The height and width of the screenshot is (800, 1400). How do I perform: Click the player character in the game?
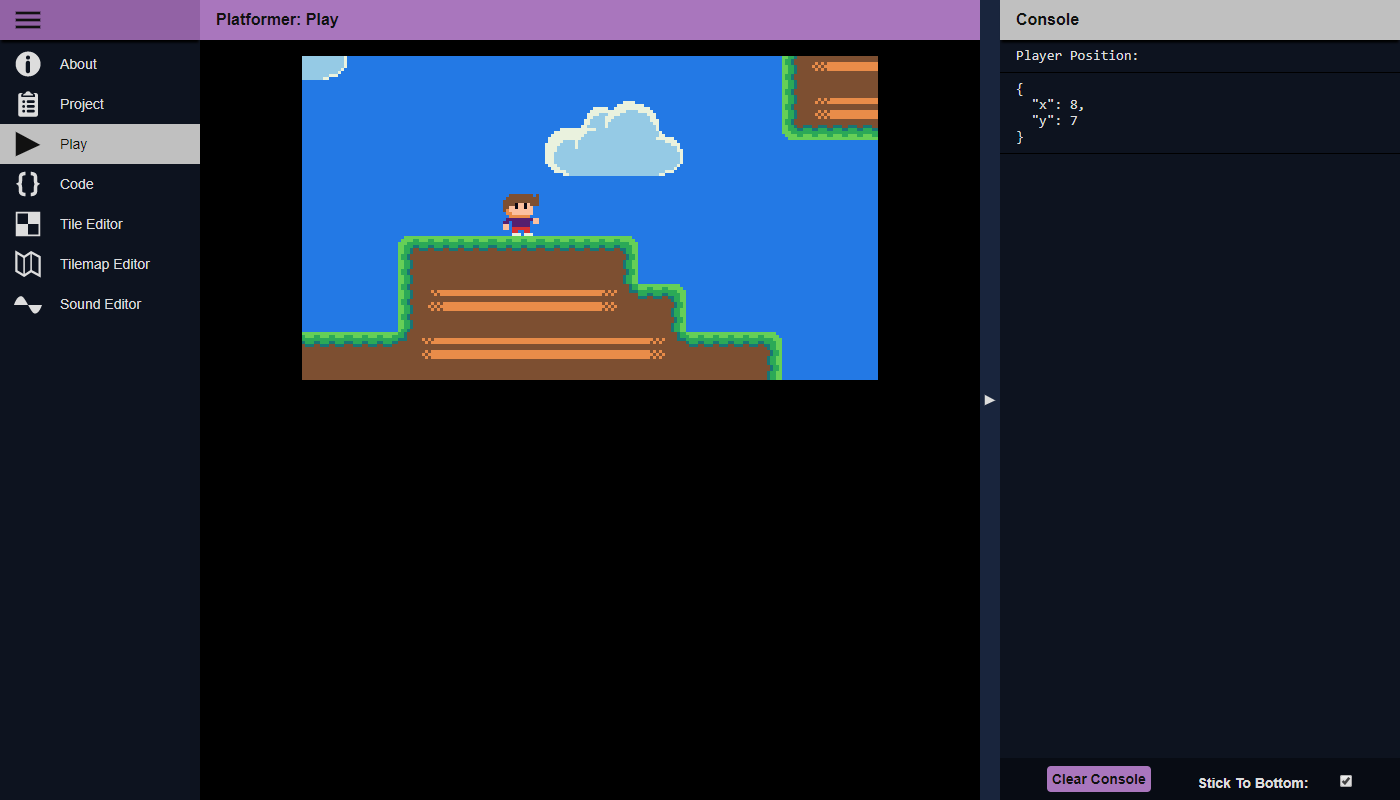pos(520,215)
